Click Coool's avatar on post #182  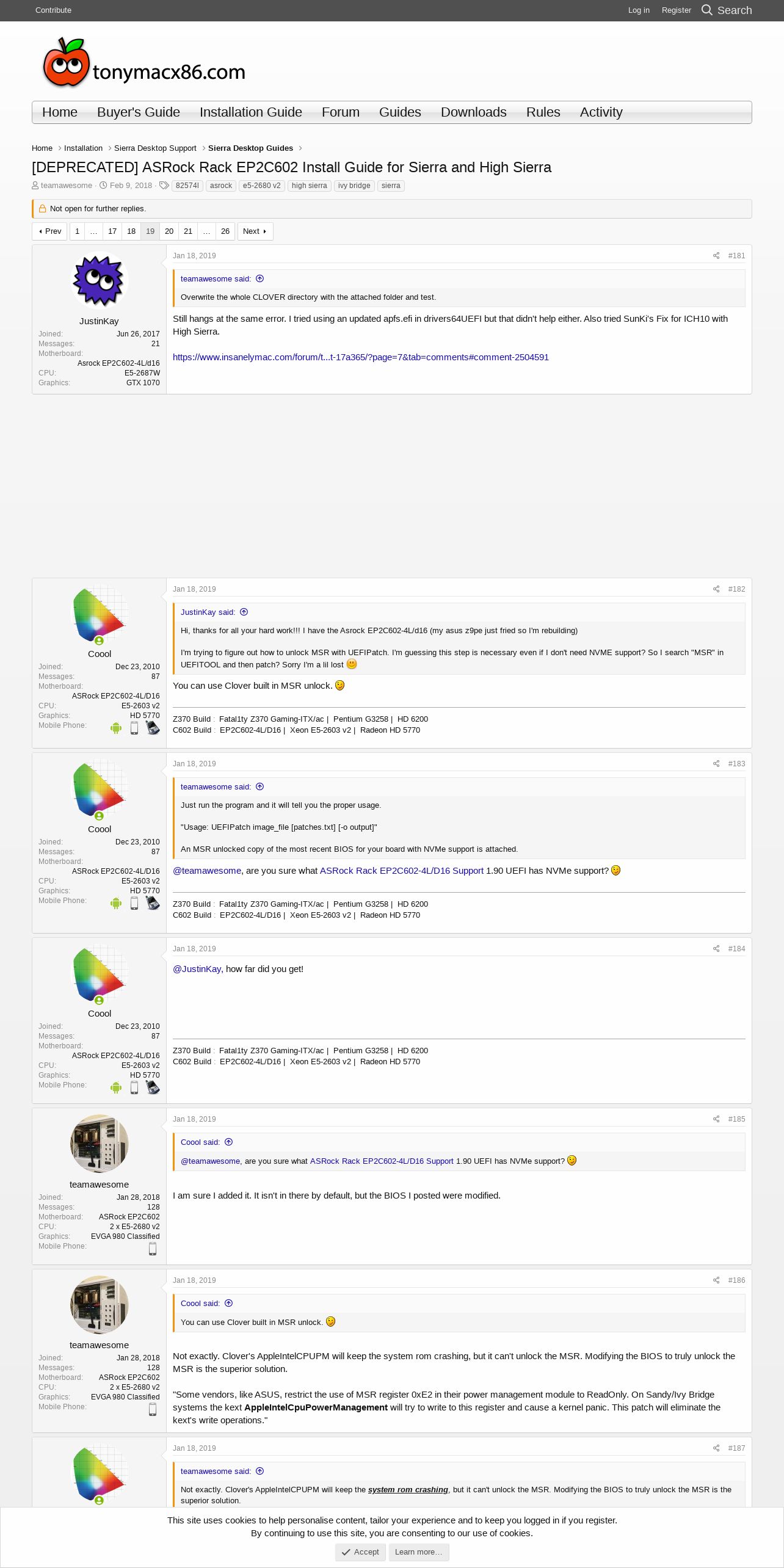(99, 613)
